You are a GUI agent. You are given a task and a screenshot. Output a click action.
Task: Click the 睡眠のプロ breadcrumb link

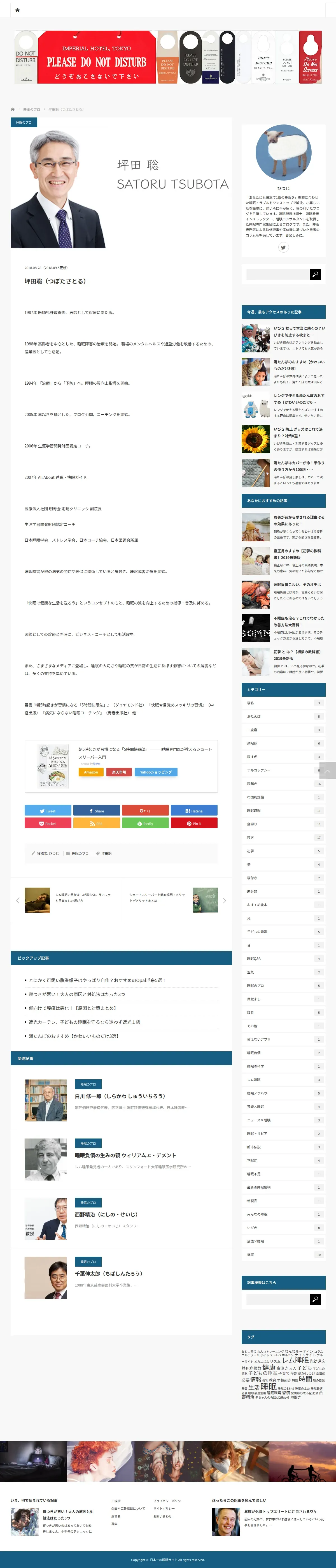click(31, 110)
